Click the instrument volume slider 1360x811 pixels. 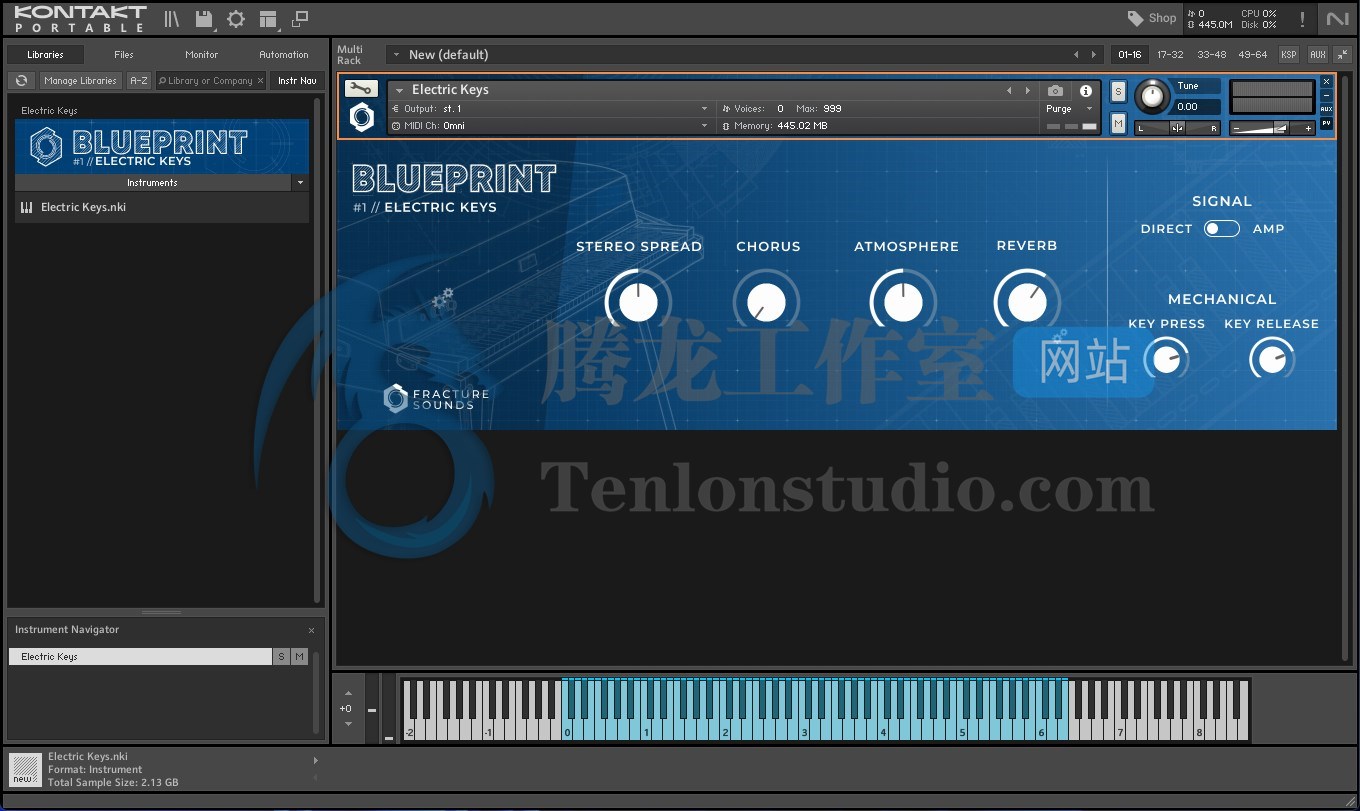coord(1273,128)
